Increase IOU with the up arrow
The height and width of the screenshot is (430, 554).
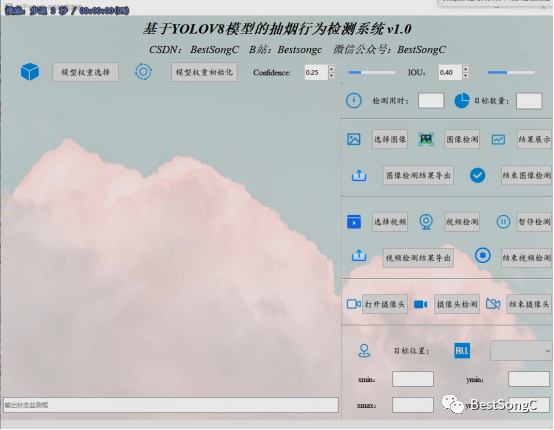click(465, 69)
